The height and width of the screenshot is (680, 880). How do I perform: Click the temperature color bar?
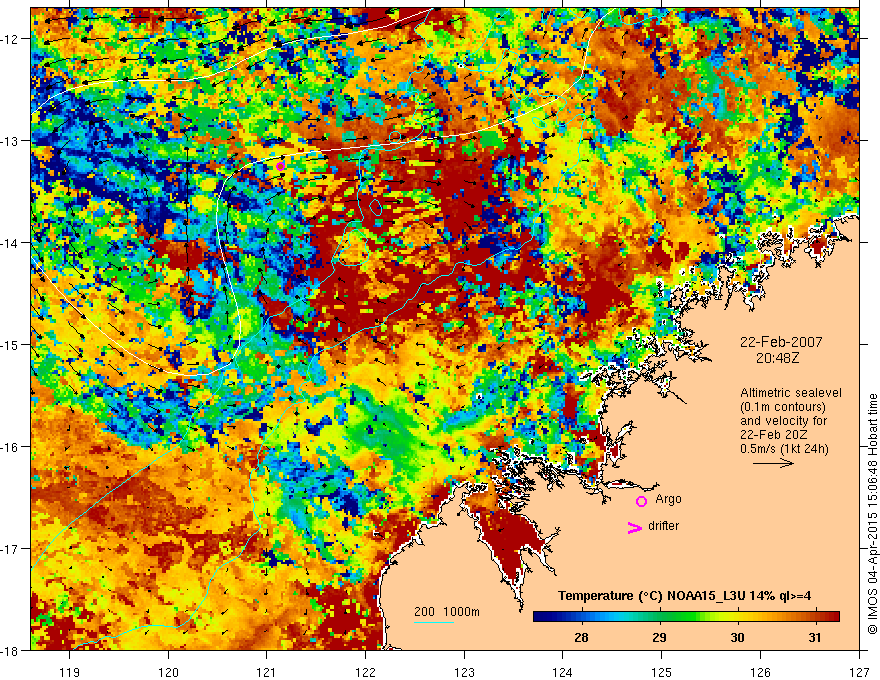tap(686, 617)
